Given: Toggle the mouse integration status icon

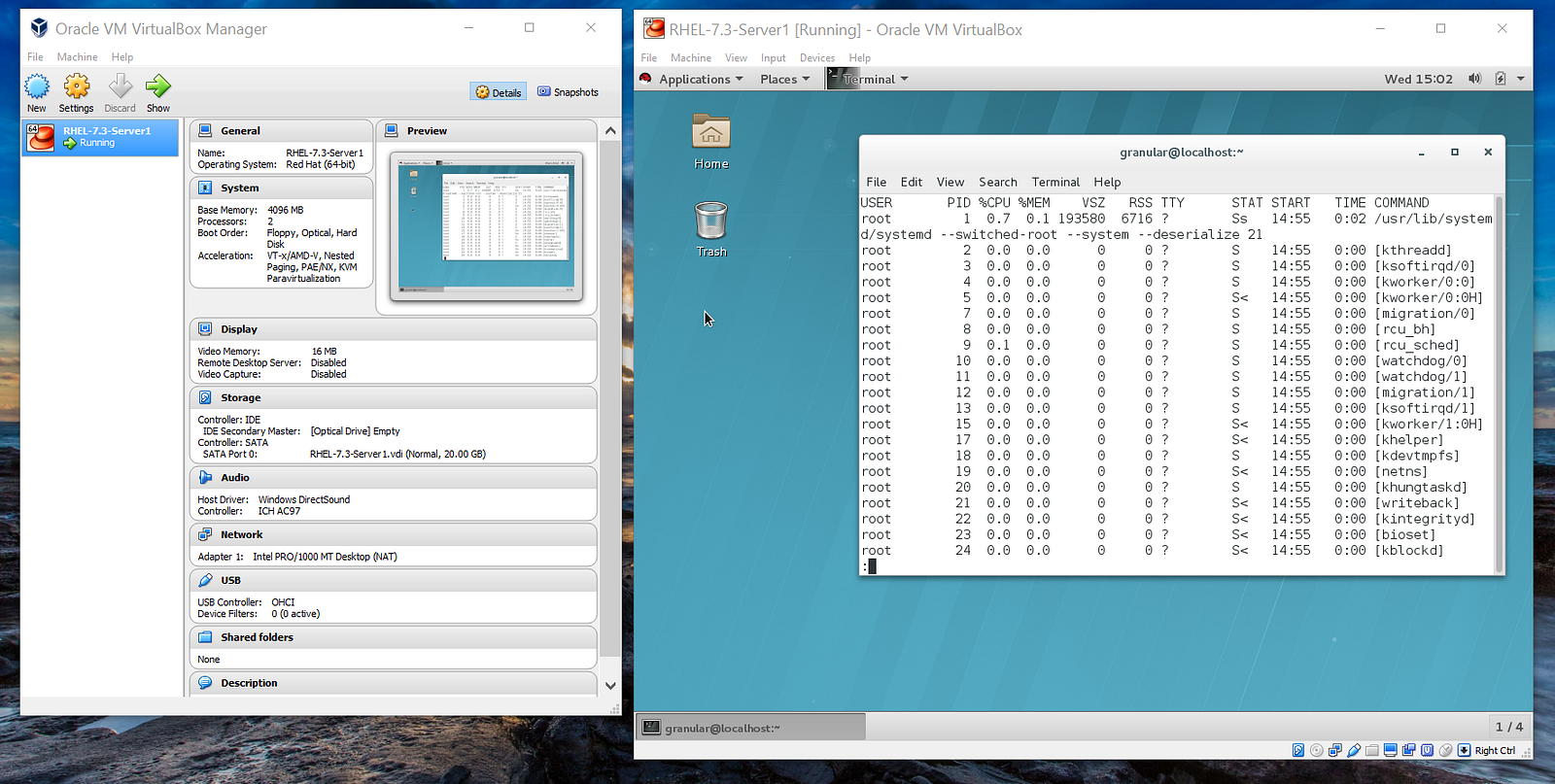Looking at the screenshot, I should [1445, 750].
